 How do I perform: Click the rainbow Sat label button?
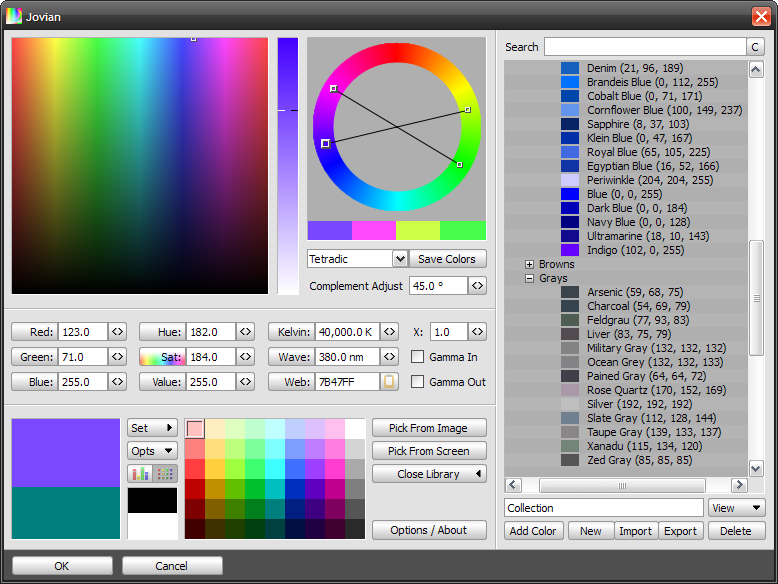coord(163,356)
